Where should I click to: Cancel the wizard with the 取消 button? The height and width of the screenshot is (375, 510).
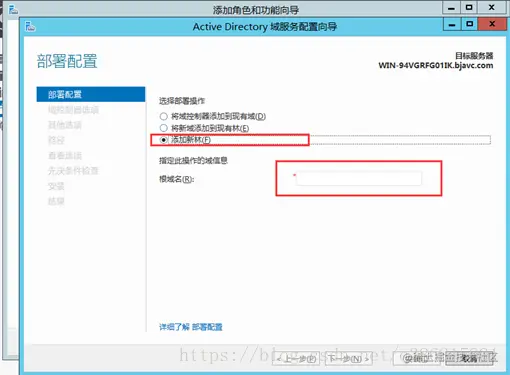469,359
